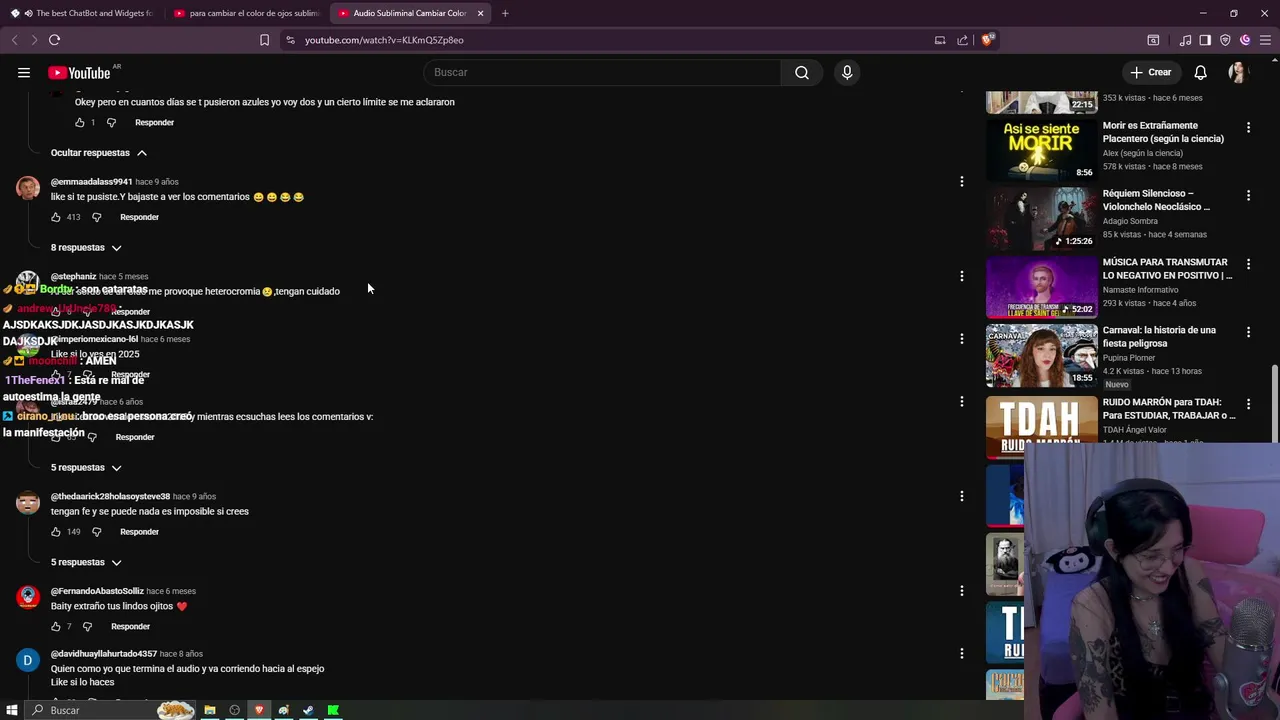
Task: Reload the page in the browser
Action: point(54,40)
